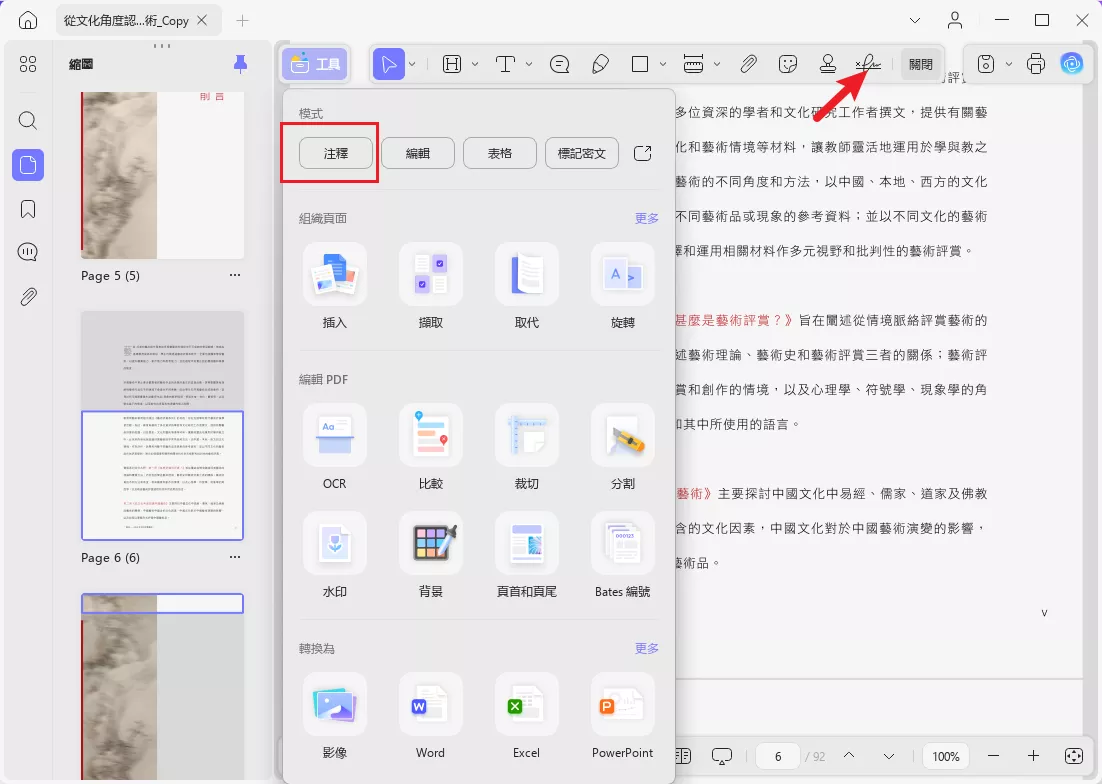Select the rectangle shape tool
Viewport: 1102px width, 784px height.
[x=640, y=65]
